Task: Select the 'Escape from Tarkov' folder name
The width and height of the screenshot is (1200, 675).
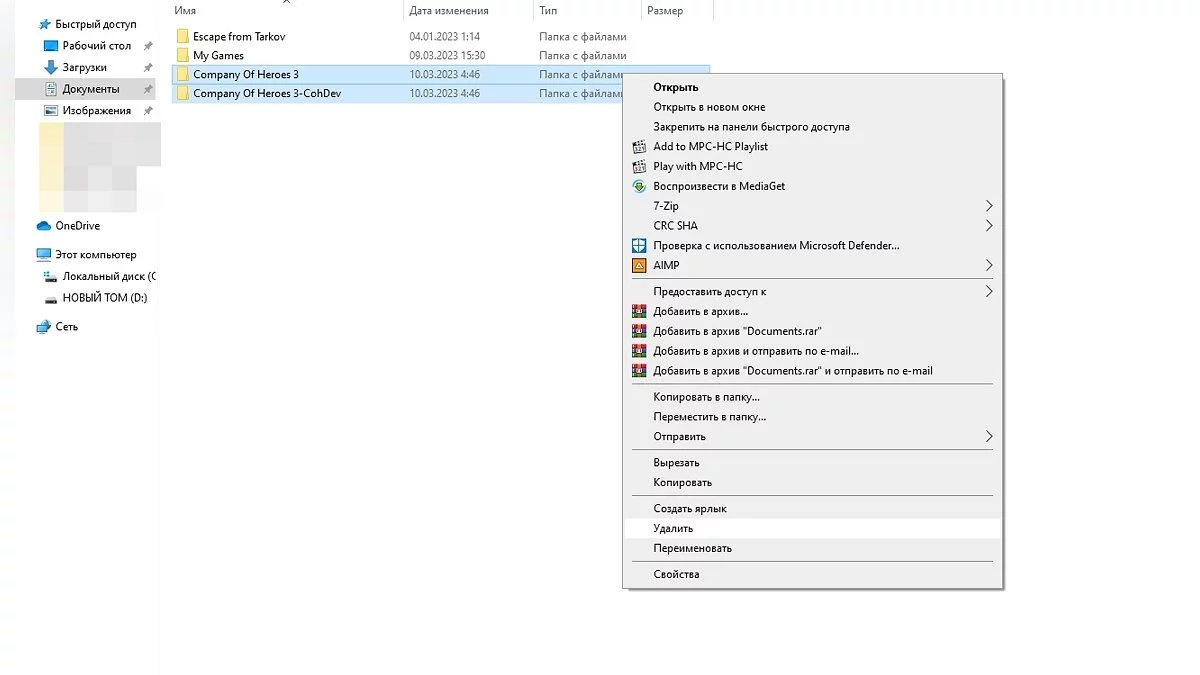Action: 239,37
